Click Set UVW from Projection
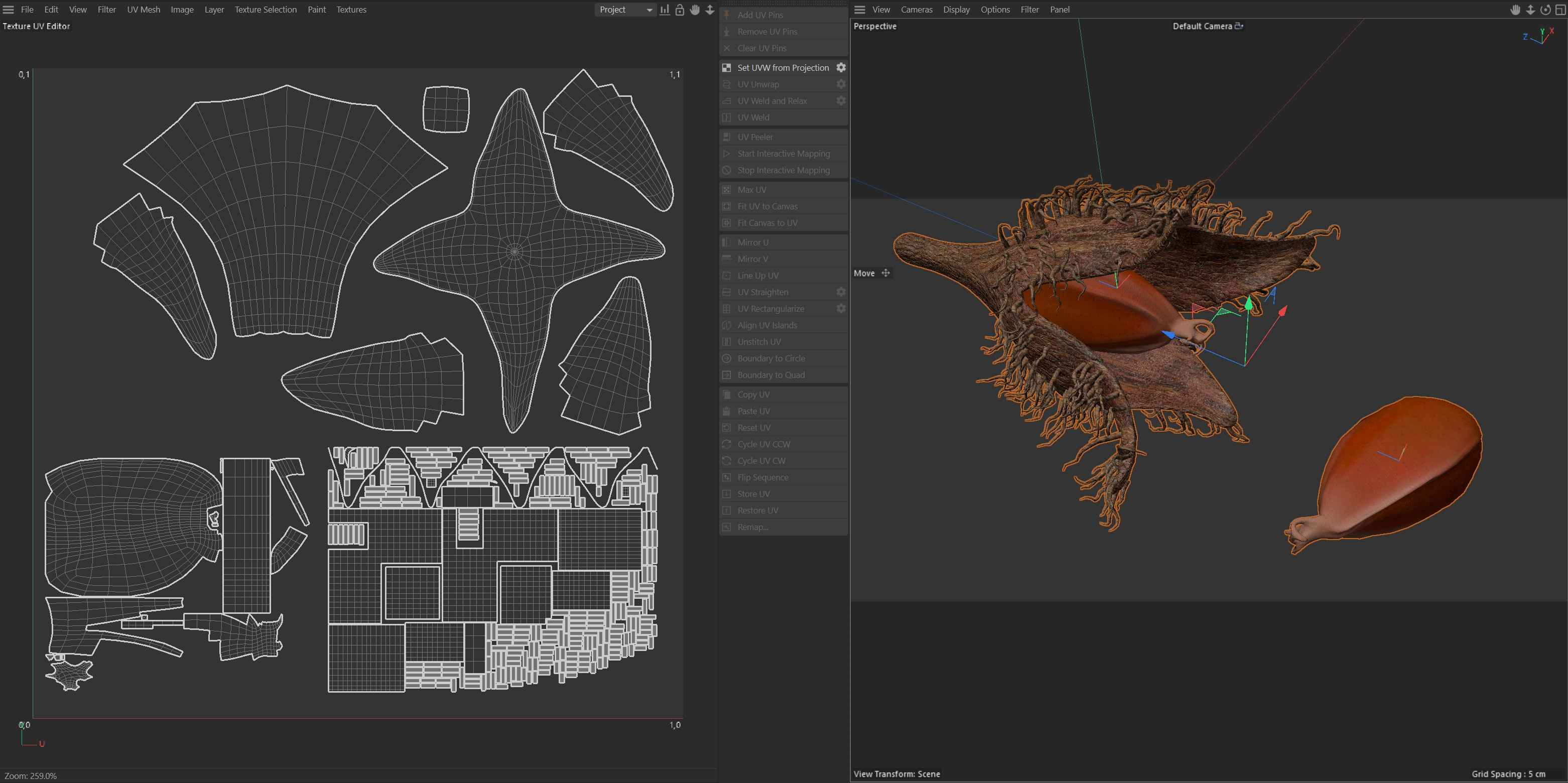This screenshot has width=1568, height=783. click(x=783, y=68)
